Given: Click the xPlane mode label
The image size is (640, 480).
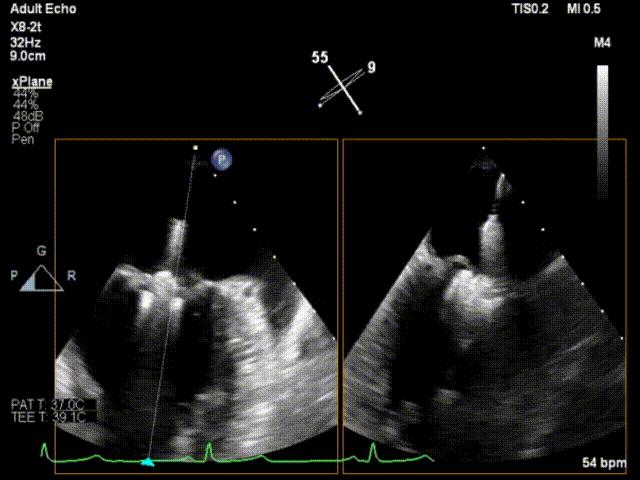Looking at the screenshot, I should click(x=32, y=82).
